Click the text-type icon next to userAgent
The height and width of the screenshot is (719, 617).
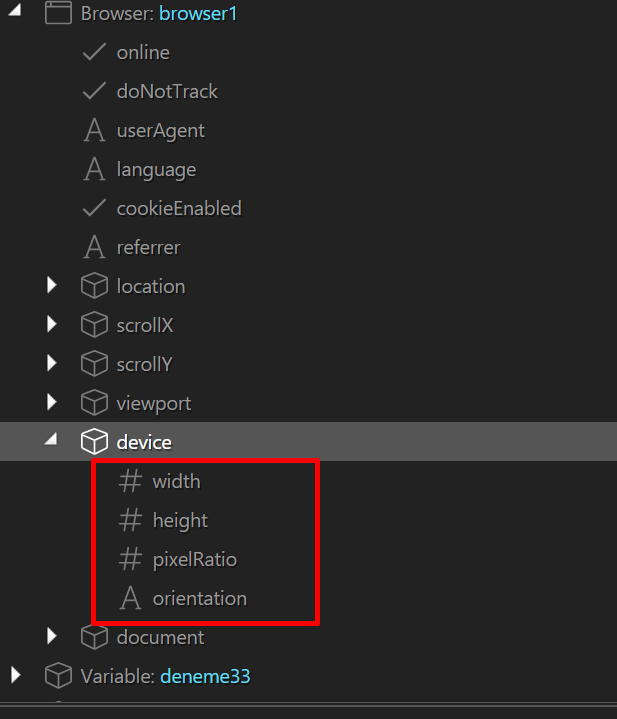pos(94,130)
